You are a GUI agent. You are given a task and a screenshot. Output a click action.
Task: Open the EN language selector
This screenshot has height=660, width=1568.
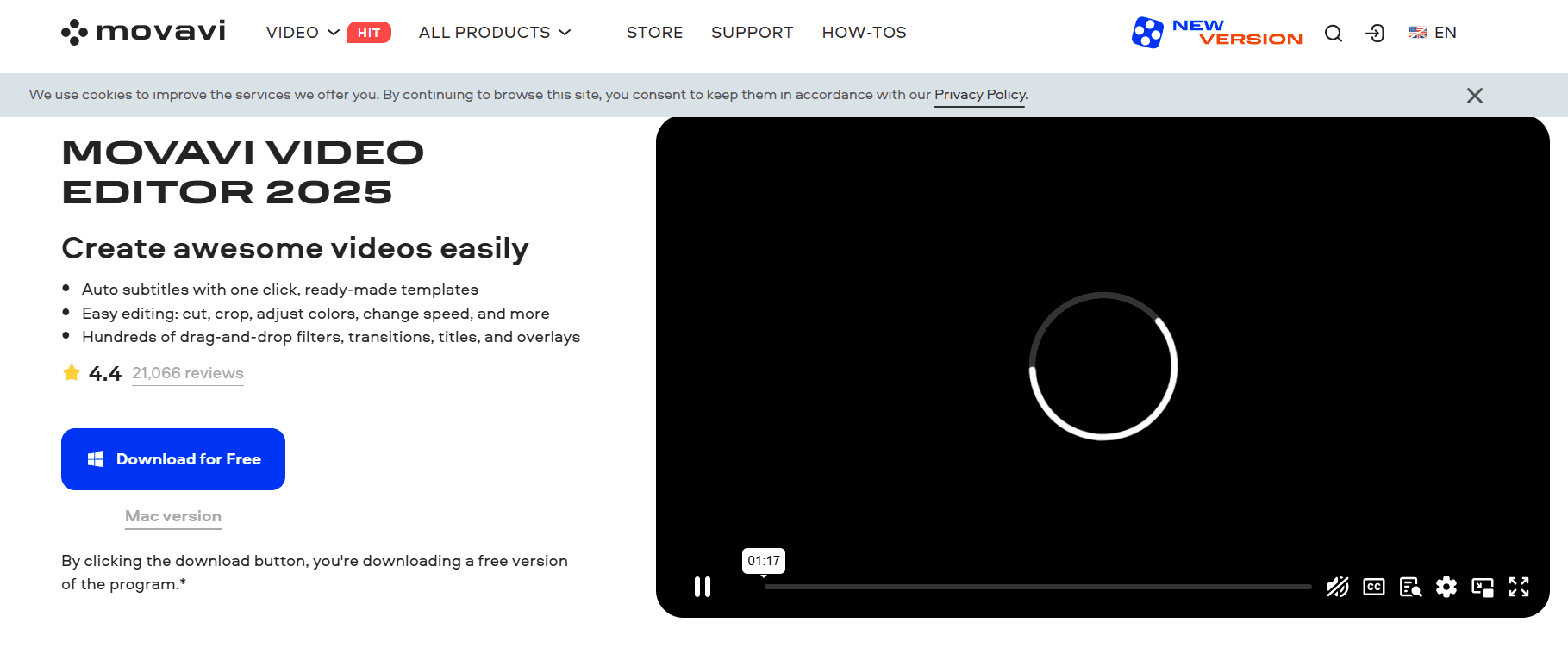tap(1433, 33)
